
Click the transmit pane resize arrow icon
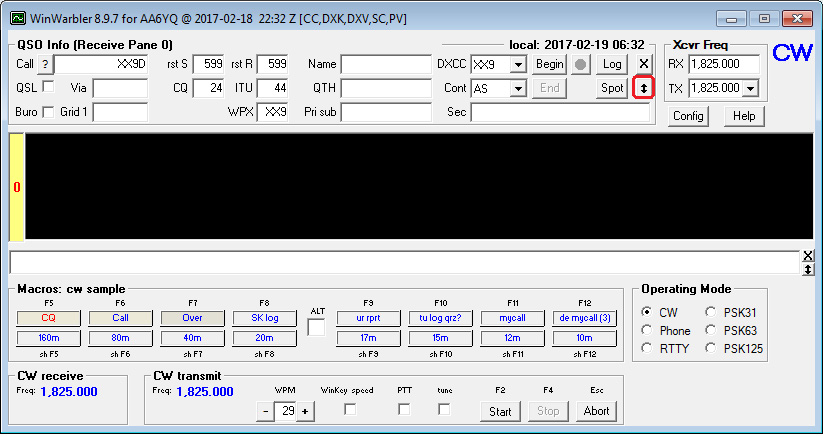click(808, 269)
